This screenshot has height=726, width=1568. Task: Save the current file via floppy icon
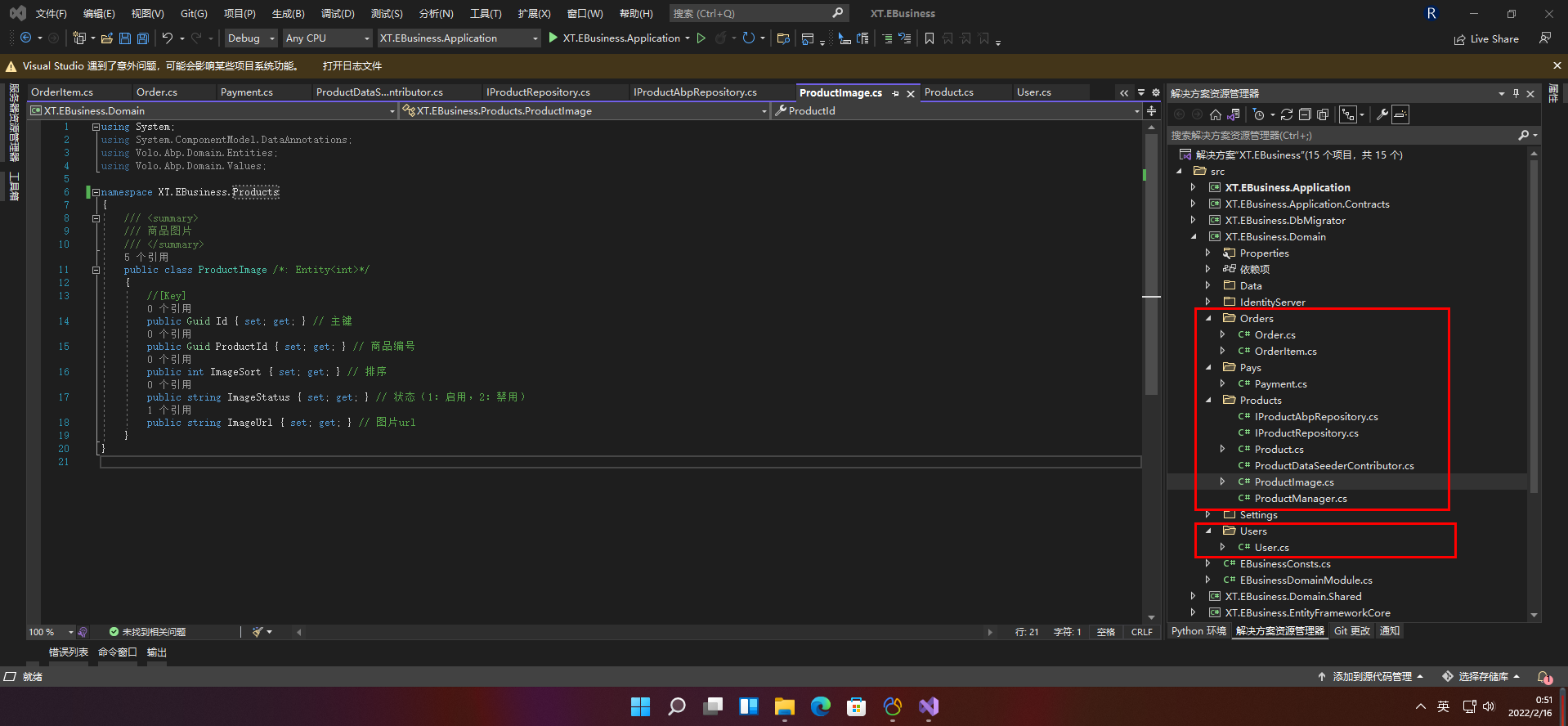125,38
